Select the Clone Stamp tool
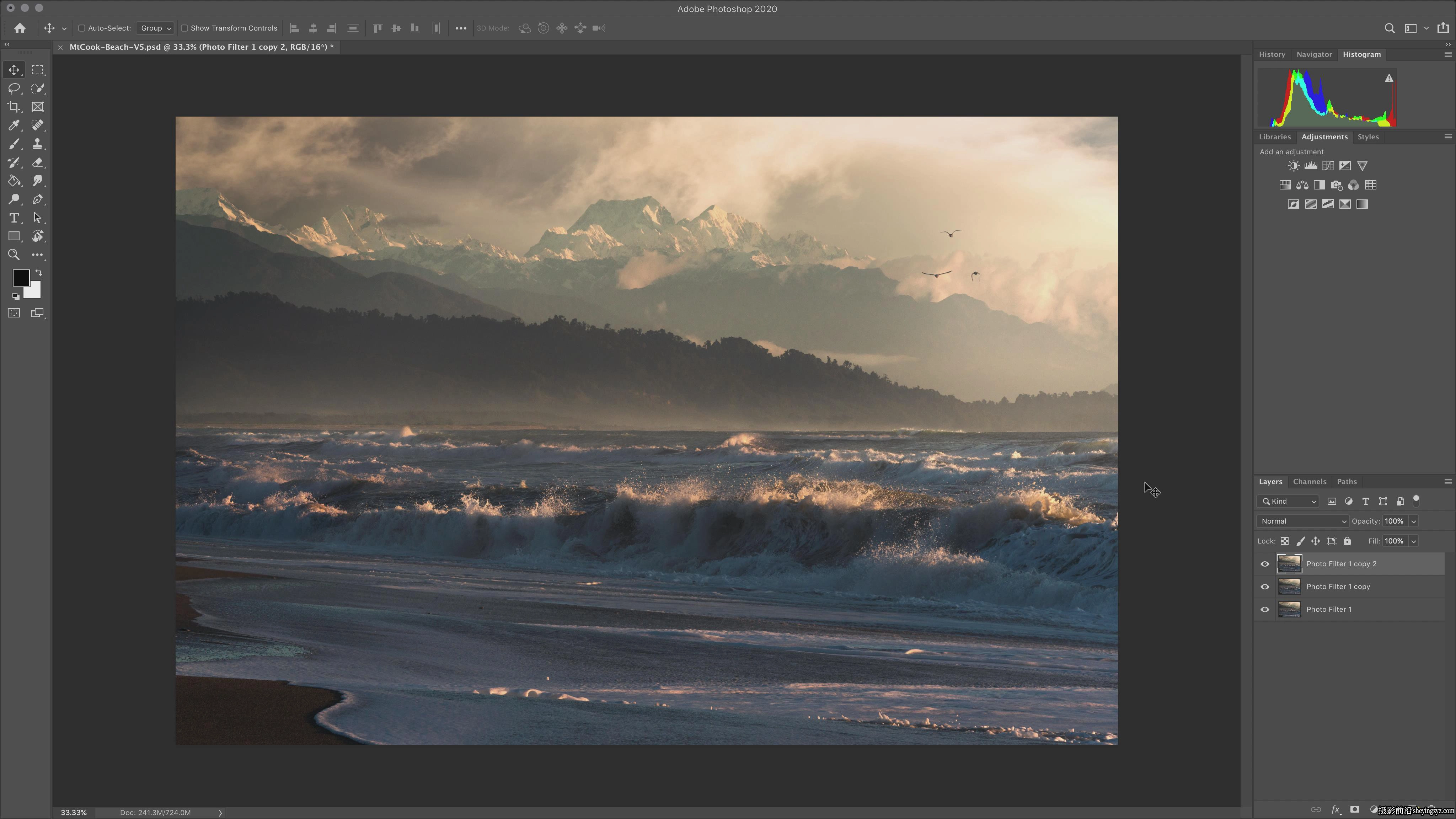The image size is (1456, 819). [37, 144]
